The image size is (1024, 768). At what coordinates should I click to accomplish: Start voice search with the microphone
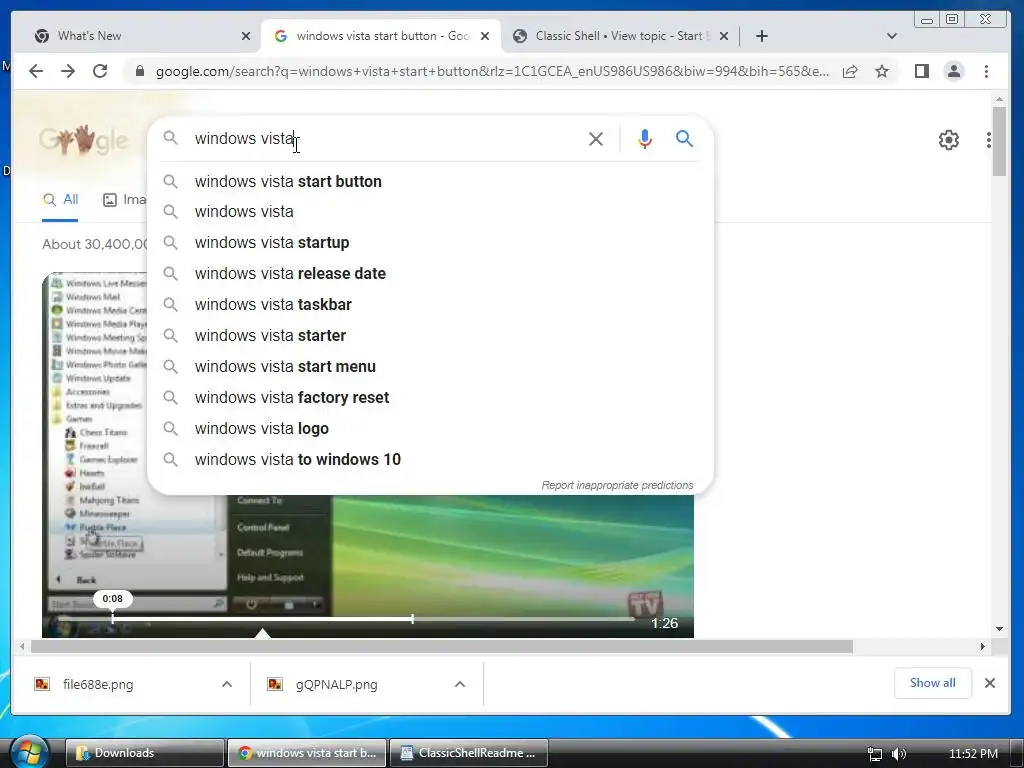click(645, 139)
